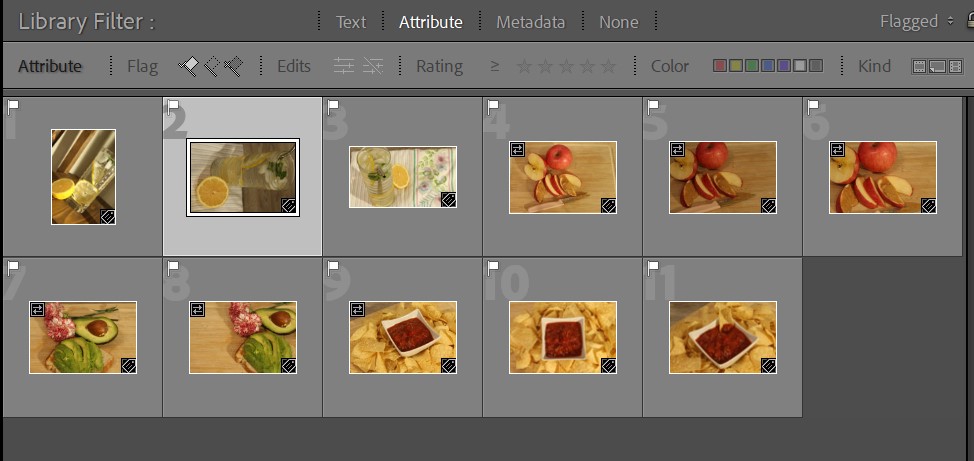The height and width of the screenshot is (461, 974).
Task: Switch to the Text filter tab
Action: point(351,21)
